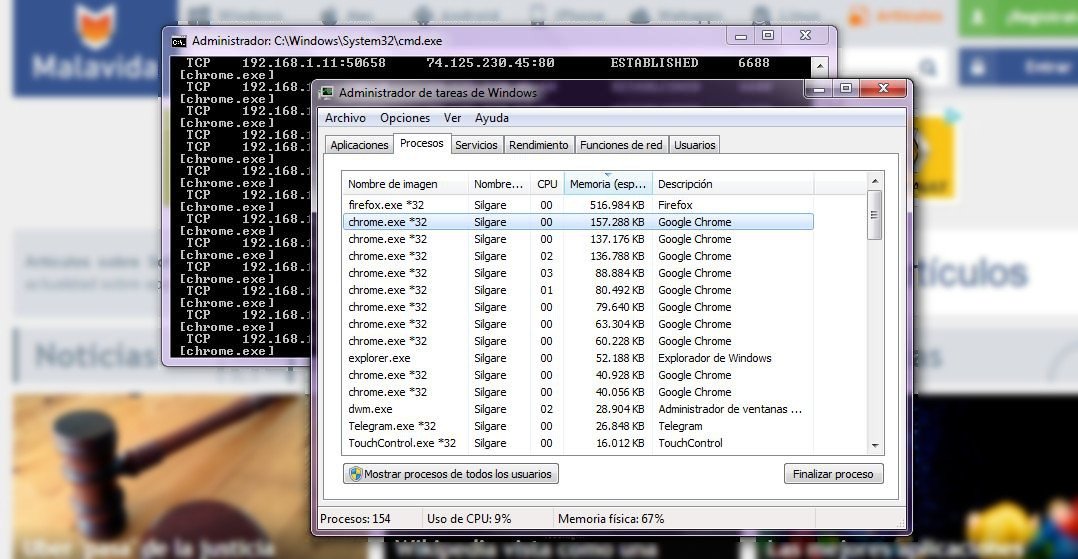The image size is (1078, 559).
Task: Select the TouchControl.exe *32 process row
Action: [x=578, y=443]
